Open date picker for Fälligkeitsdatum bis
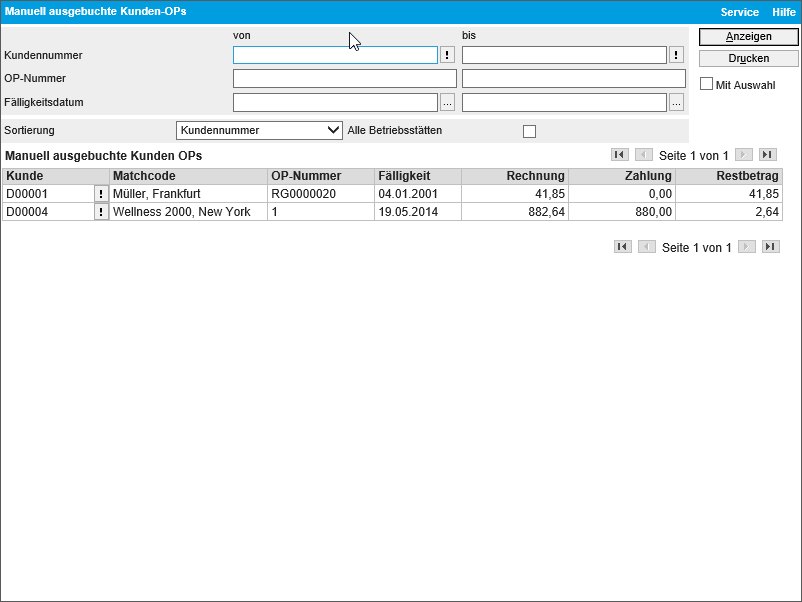Image resolution: width=802 pixels, height=602 pixels. 676,103
